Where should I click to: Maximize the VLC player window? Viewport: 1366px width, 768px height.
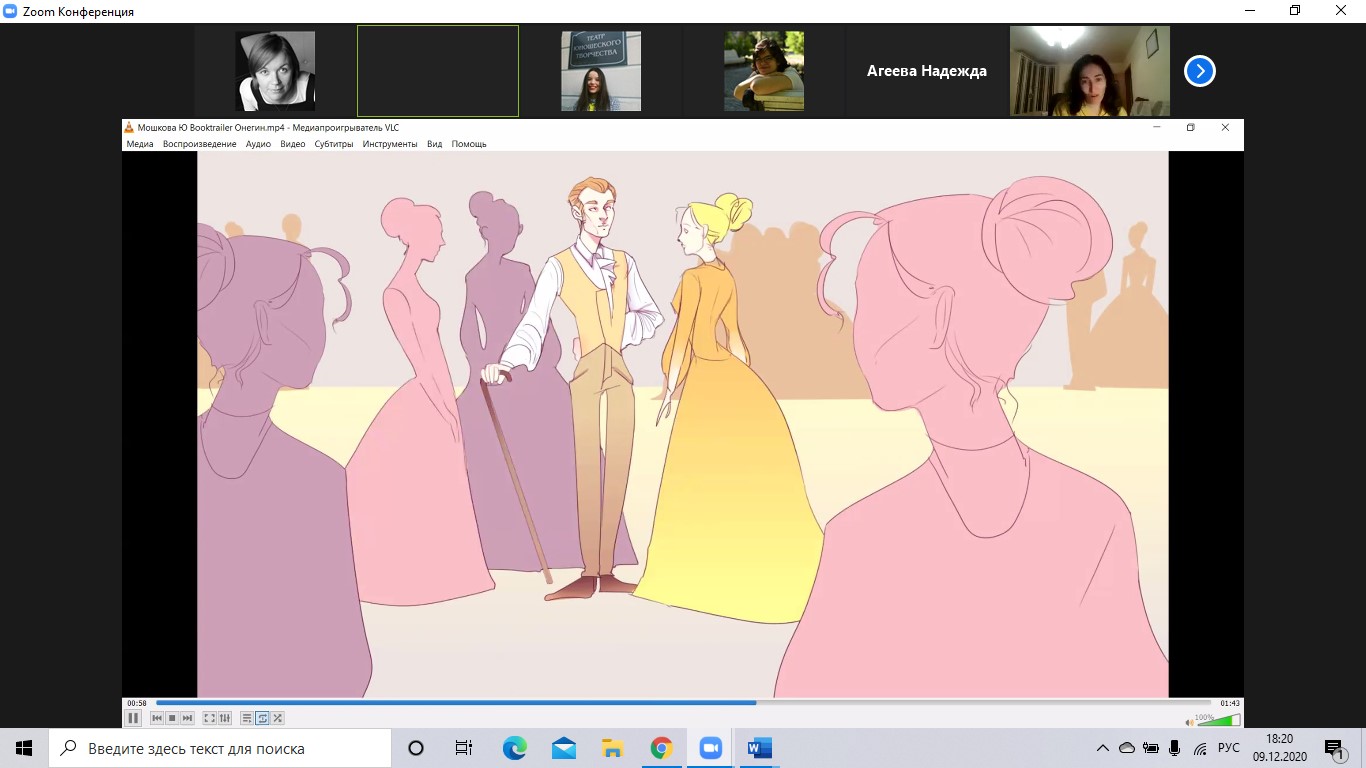point(1191,127)
